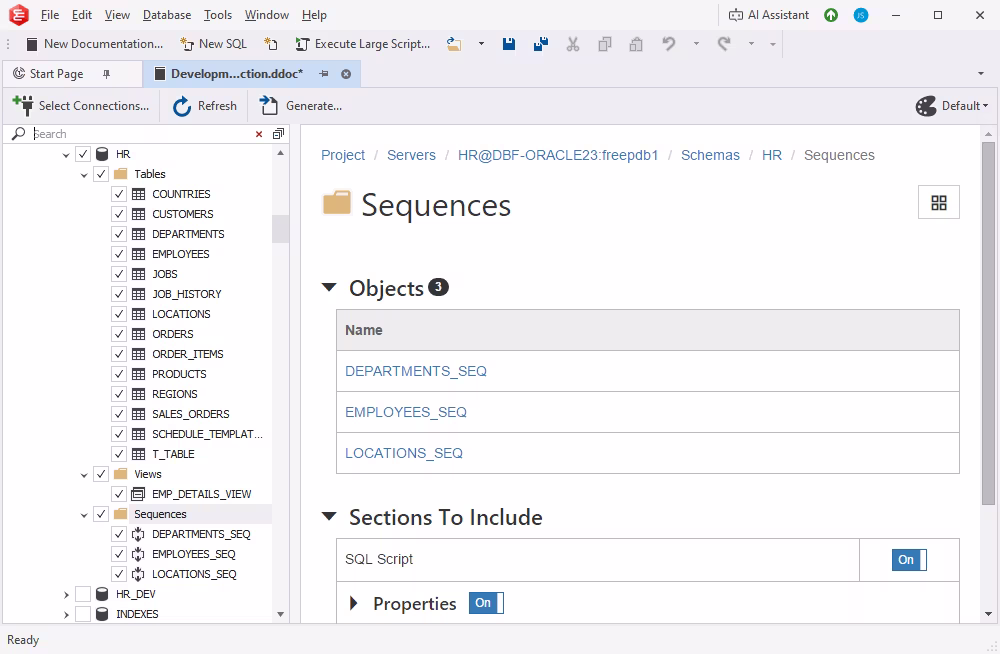Open the EMPLOYEES_SEQ link in table
1000x654 pixels.
click(406, 412)
